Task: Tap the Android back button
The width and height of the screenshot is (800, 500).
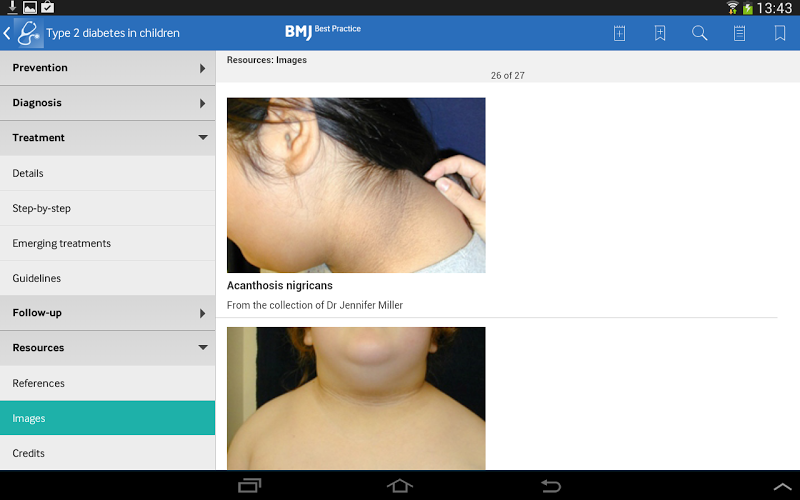Action: point(551,485)
